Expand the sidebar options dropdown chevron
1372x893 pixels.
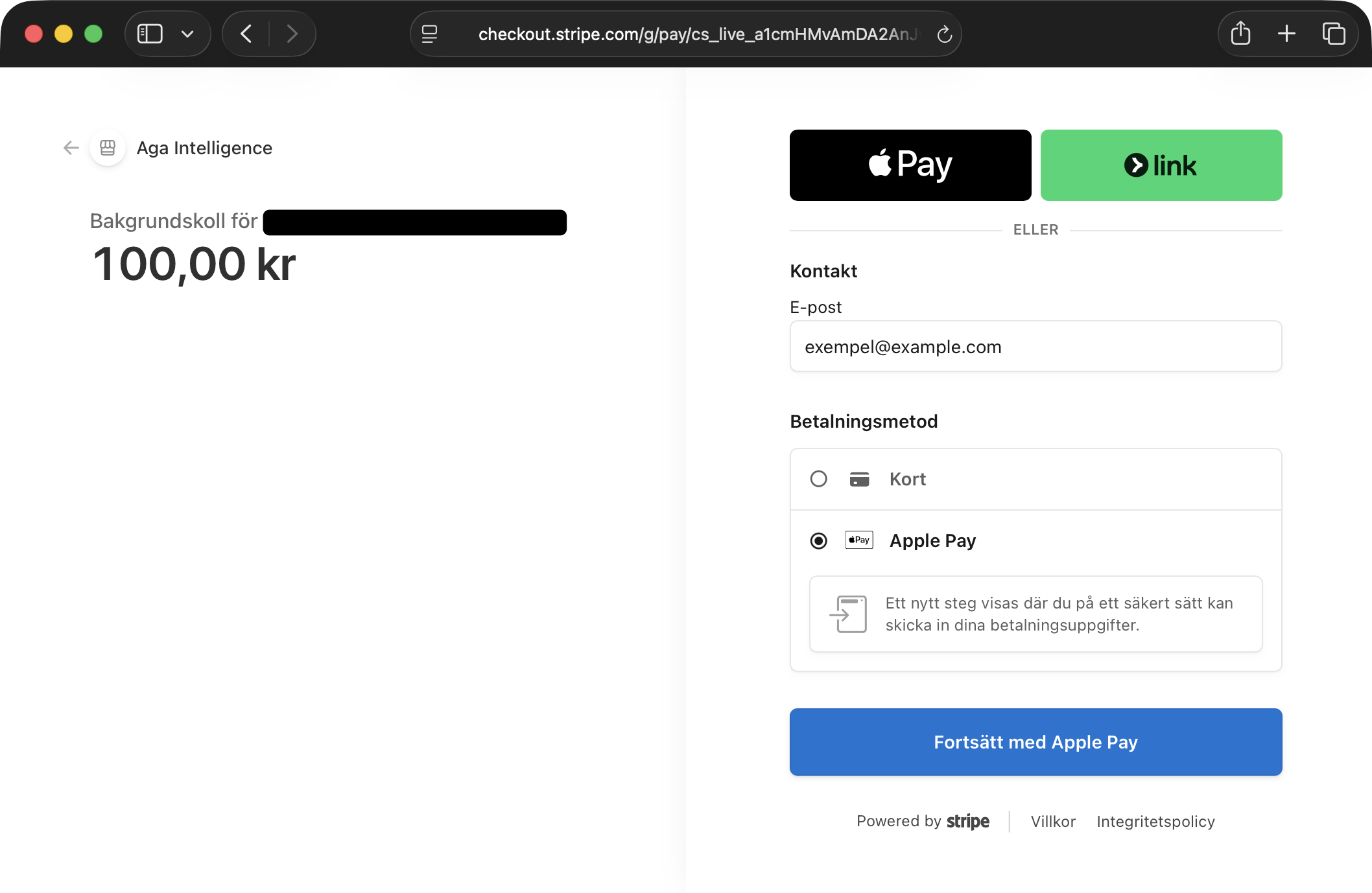[187, 34]
